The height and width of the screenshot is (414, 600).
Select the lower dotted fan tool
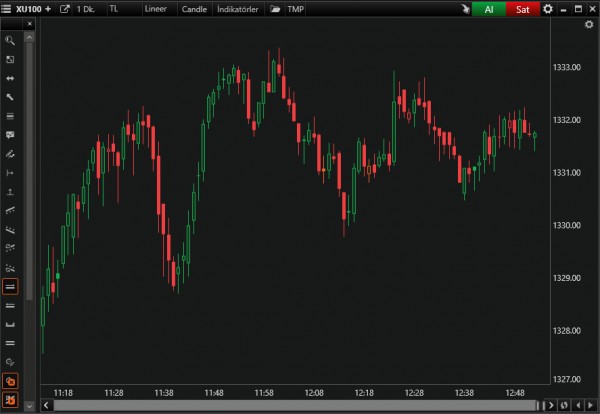(10, 267)
